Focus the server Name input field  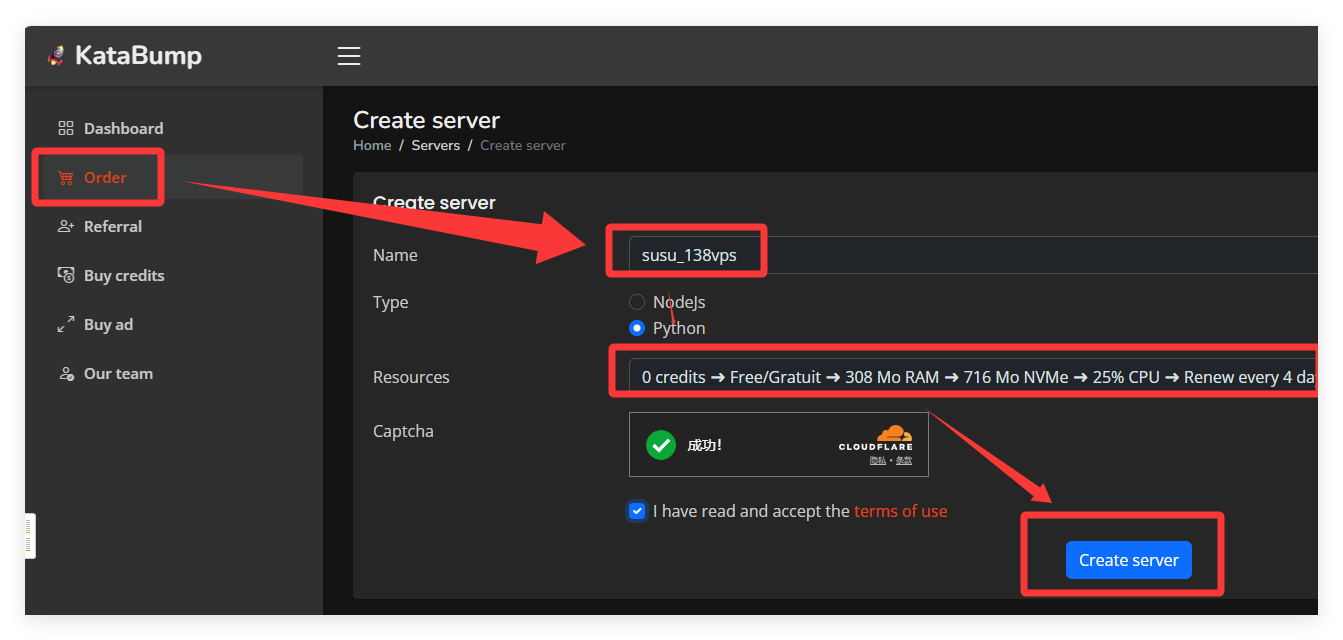pyautogui.click(x=970, y=255)
